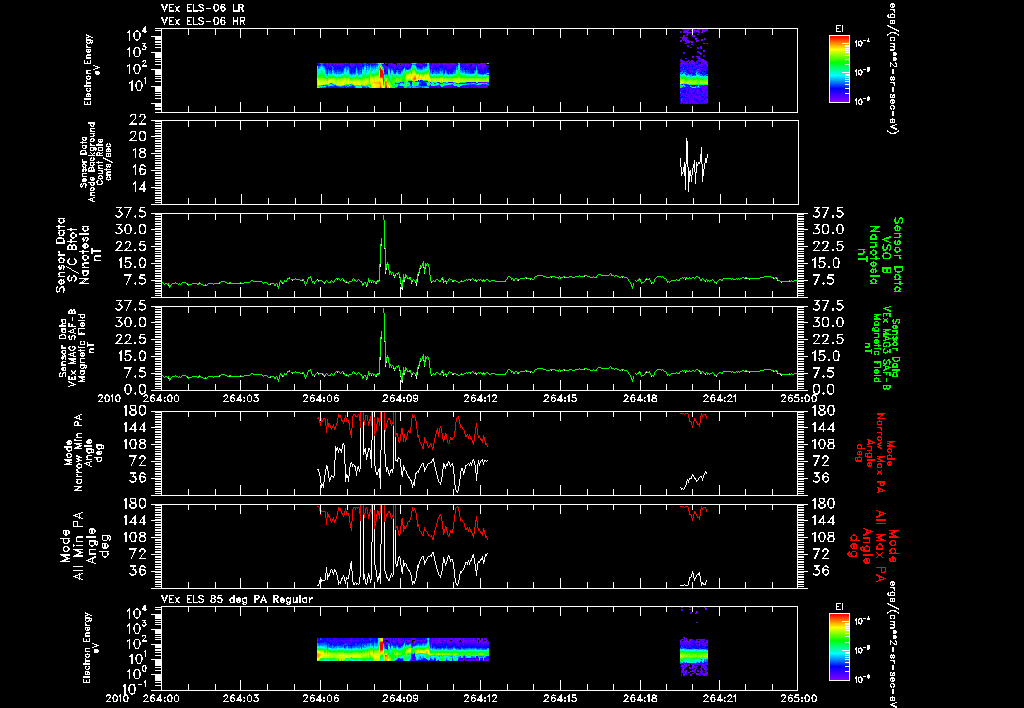Click the "264:09" label on the middle time axis
1024x708 pixels.
400,398
